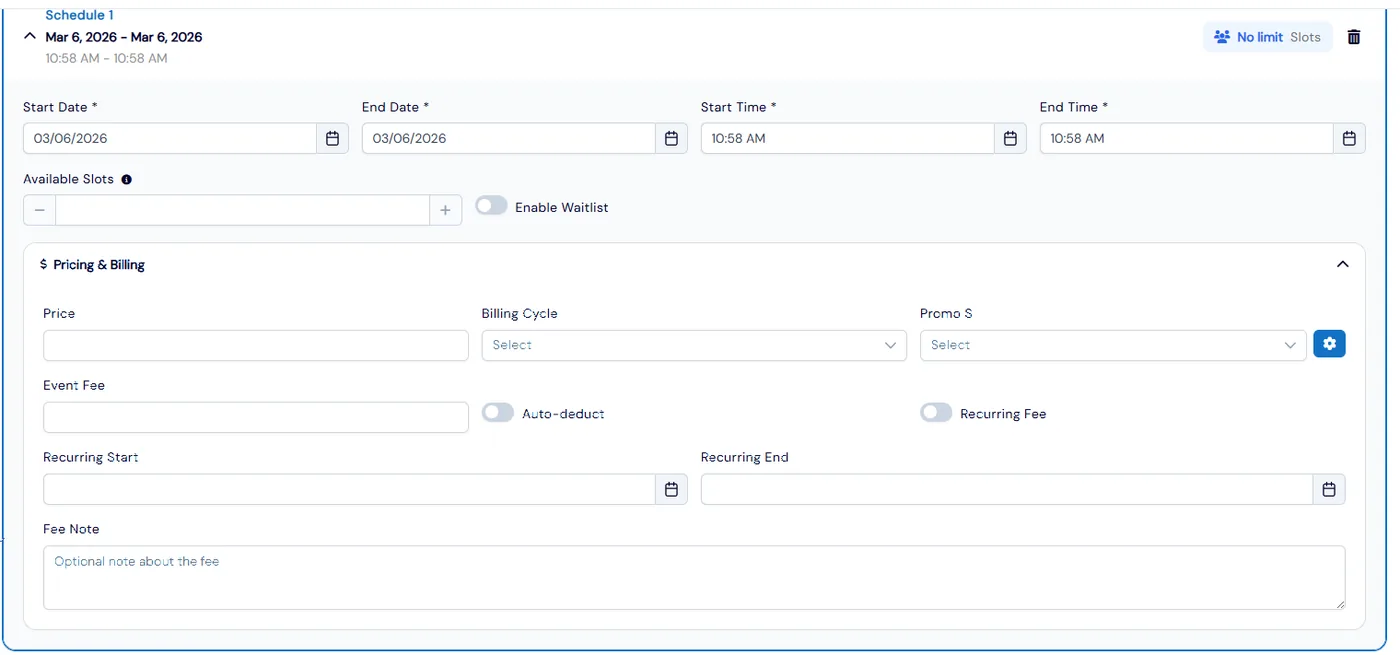Show the Available Slots info tooltip icon
The height and width of the screenshot is (655, 1400).
coord(126,180)
